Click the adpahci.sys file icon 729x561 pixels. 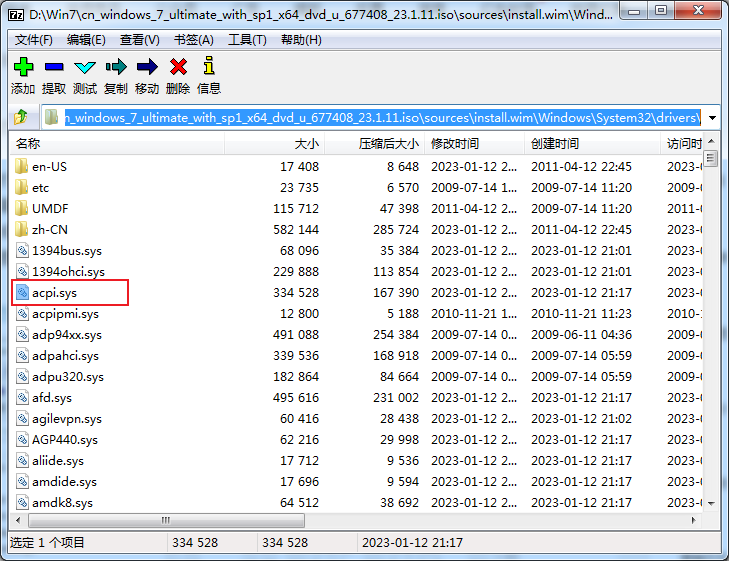coord(22,355)
